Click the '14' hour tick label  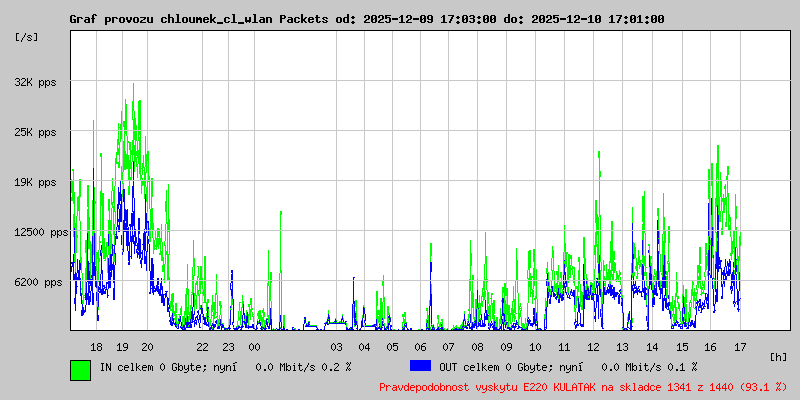[x=652, y=347]
